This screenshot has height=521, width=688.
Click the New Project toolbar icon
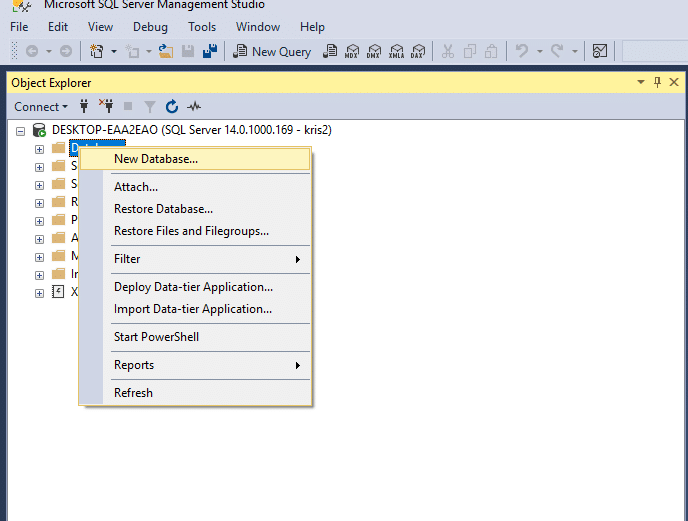pos(97,52)
